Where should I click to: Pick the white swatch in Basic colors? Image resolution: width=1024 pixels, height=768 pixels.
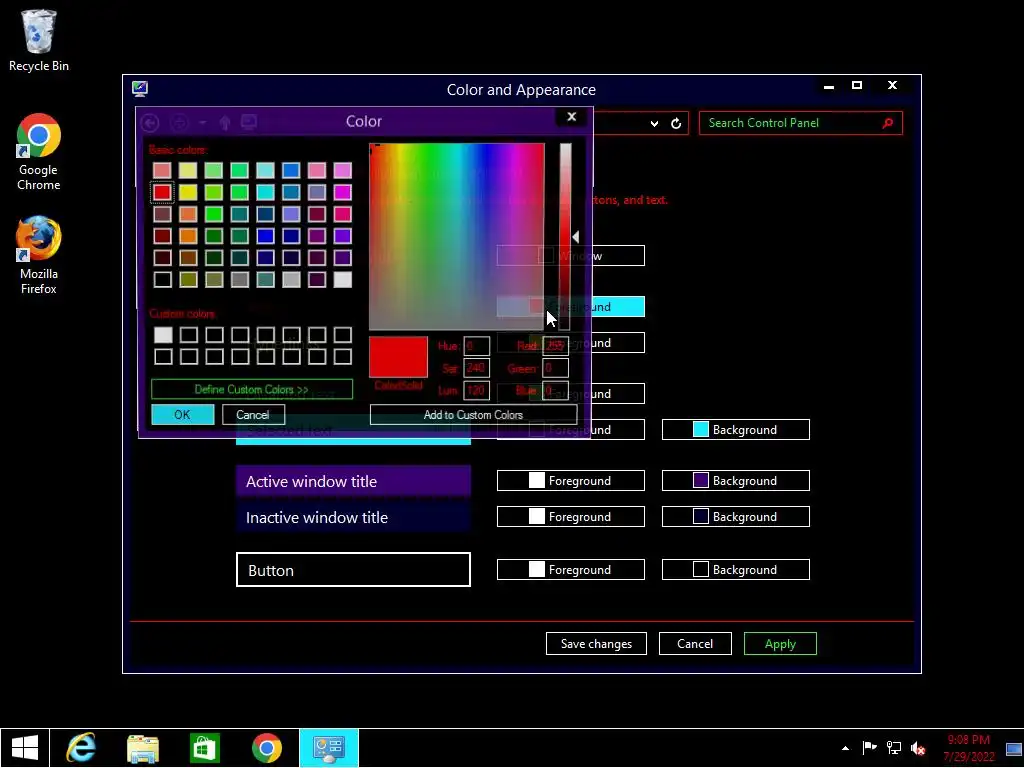click(342, 280)
